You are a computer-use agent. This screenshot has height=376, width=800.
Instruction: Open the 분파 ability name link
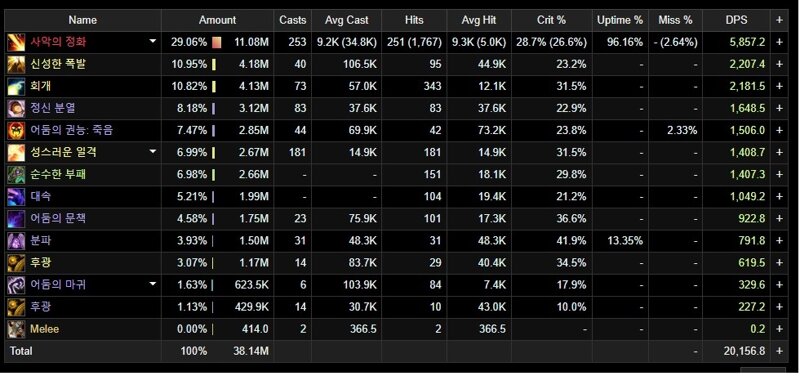coord(40,240)
